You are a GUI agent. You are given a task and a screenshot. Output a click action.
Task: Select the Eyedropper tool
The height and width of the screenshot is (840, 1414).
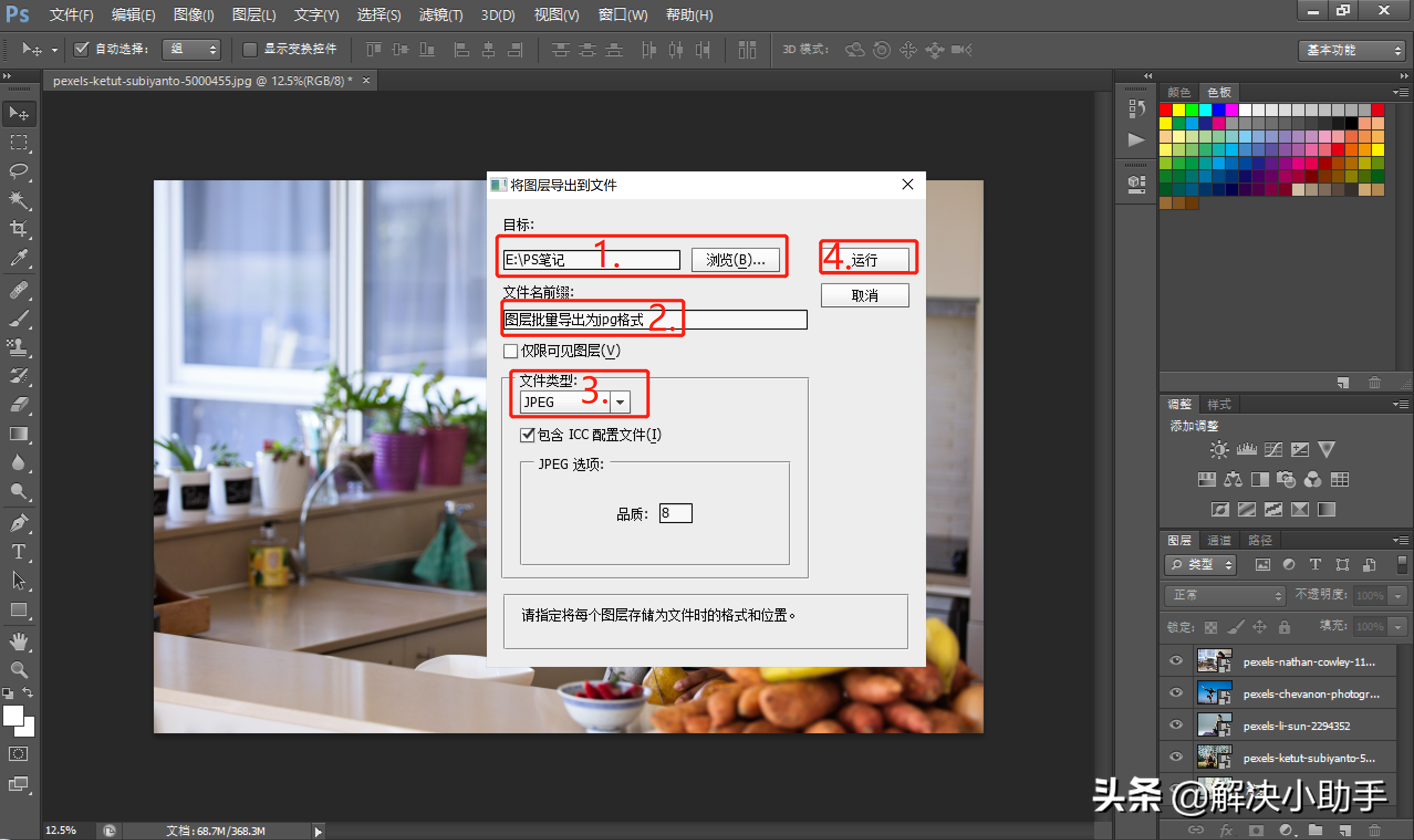(19, 258)
